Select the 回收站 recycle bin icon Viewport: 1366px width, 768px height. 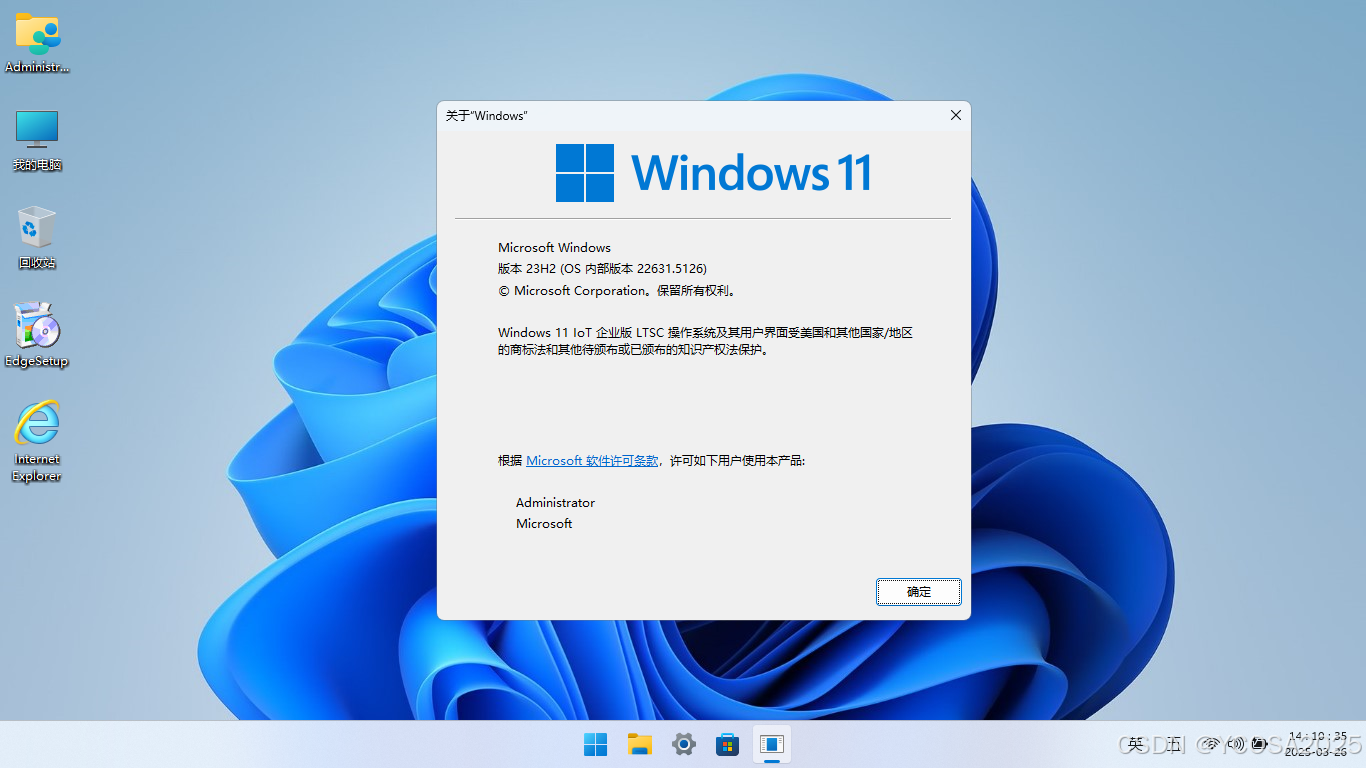click(x=37, y=238)
